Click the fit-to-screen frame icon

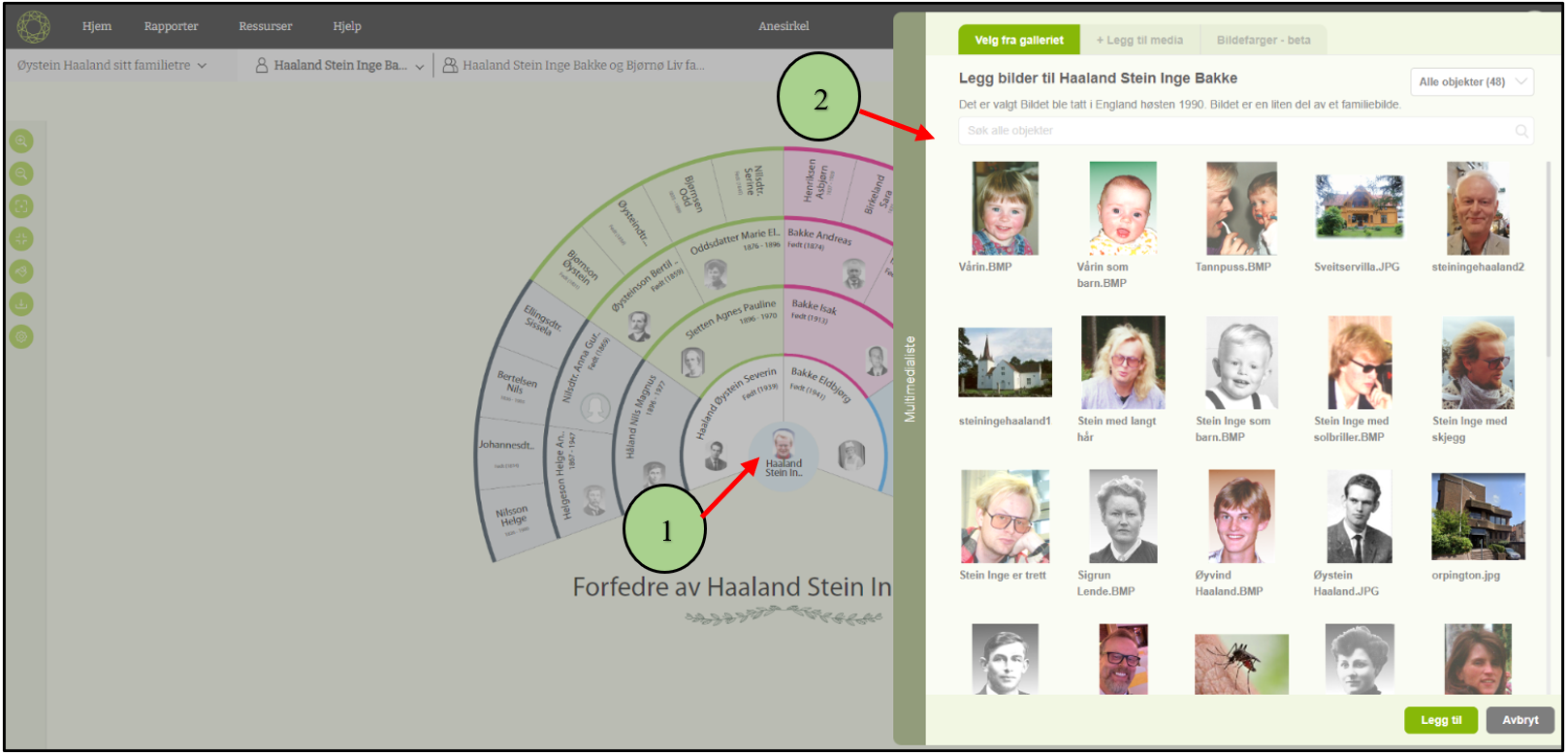pyautogui.click(x=21, y=206)
